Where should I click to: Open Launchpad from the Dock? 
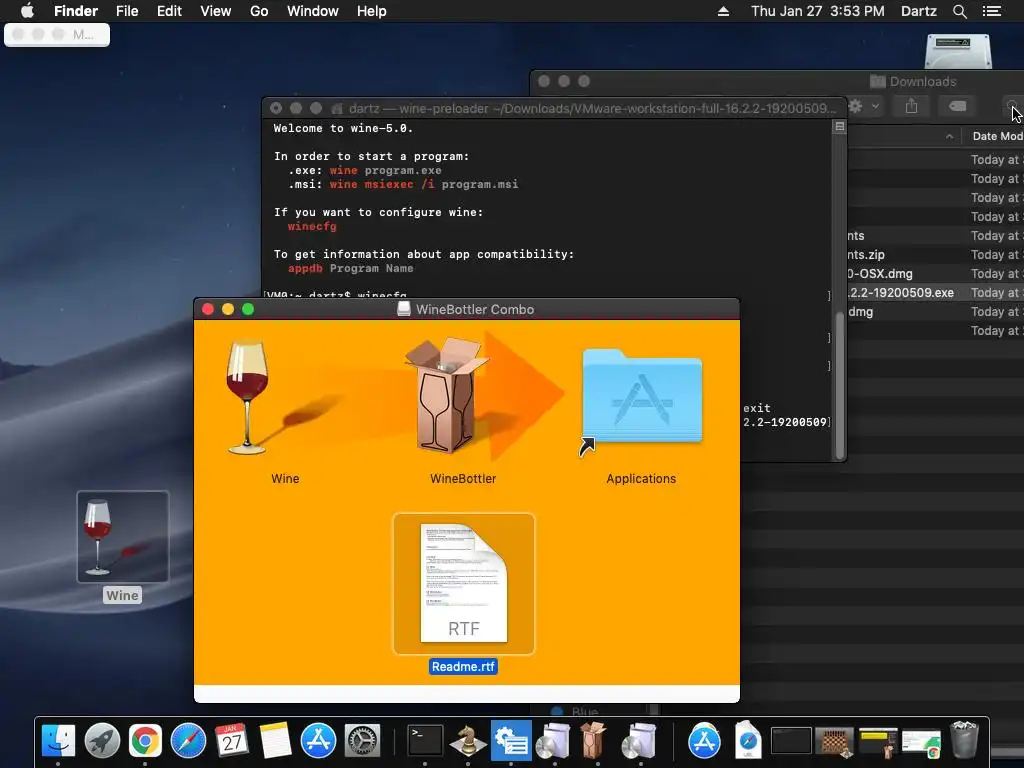tap(102, 741)
